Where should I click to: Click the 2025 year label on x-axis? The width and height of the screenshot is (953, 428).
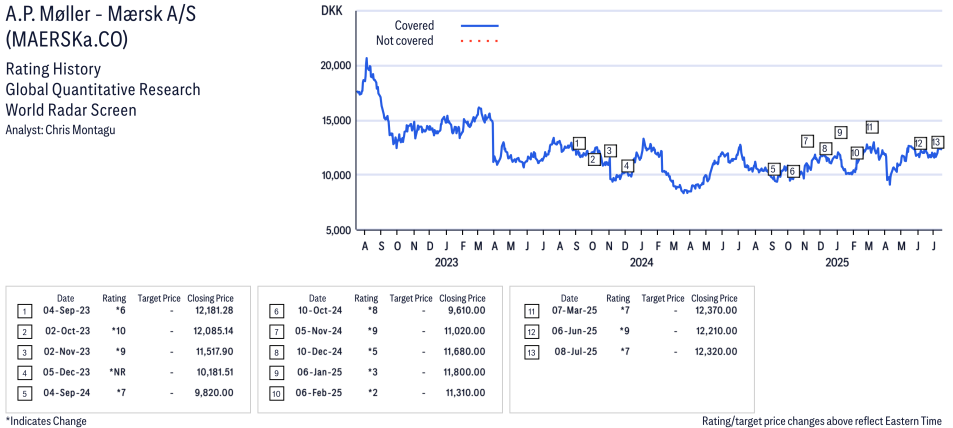tap(836, 263)
